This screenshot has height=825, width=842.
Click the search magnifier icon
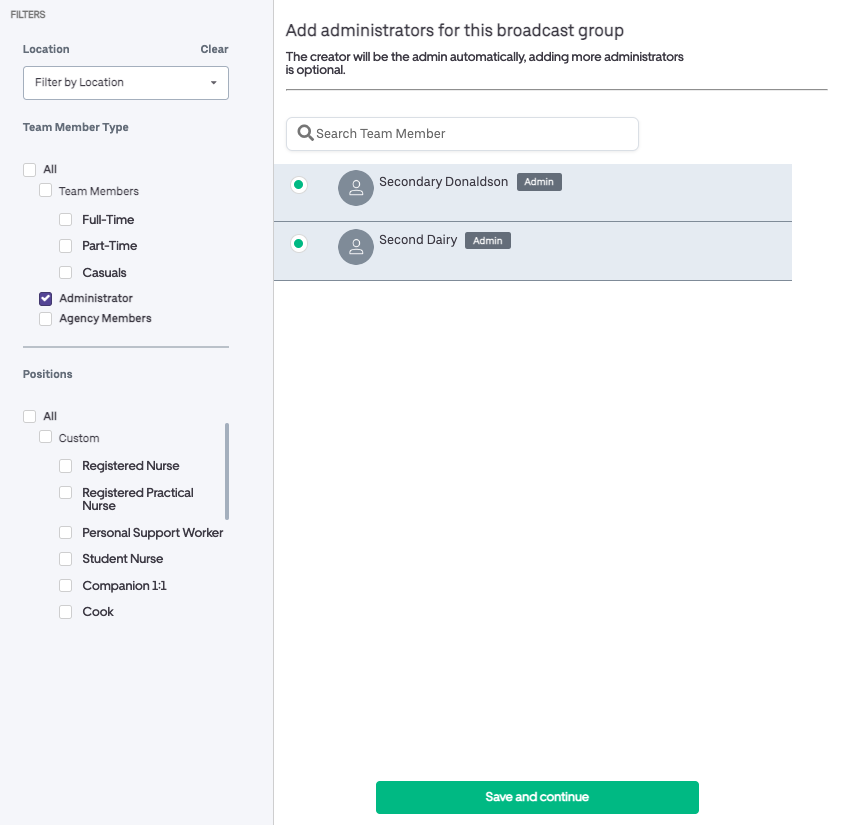click(306, 133)
